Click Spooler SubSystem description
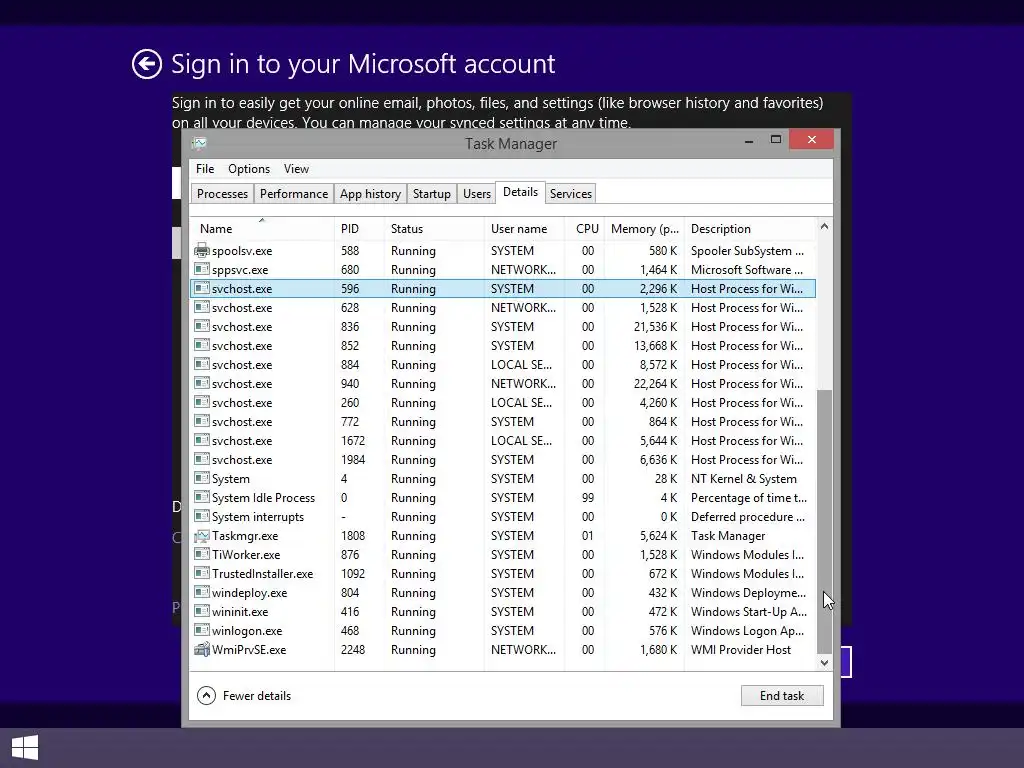This screenshot has width=1024, height=768. (747, 251)
